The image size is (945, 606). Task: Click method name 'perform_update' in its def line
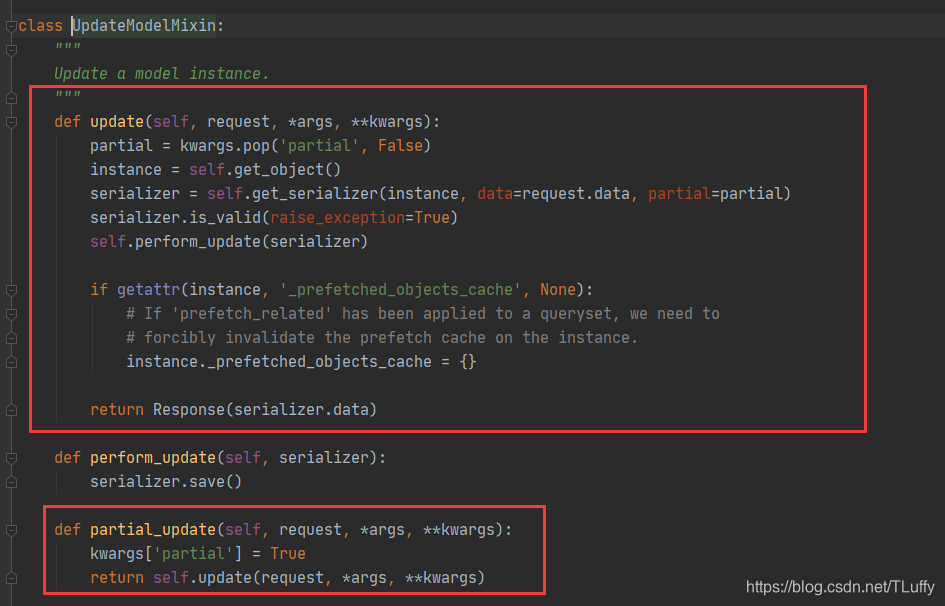pos(153,458)
